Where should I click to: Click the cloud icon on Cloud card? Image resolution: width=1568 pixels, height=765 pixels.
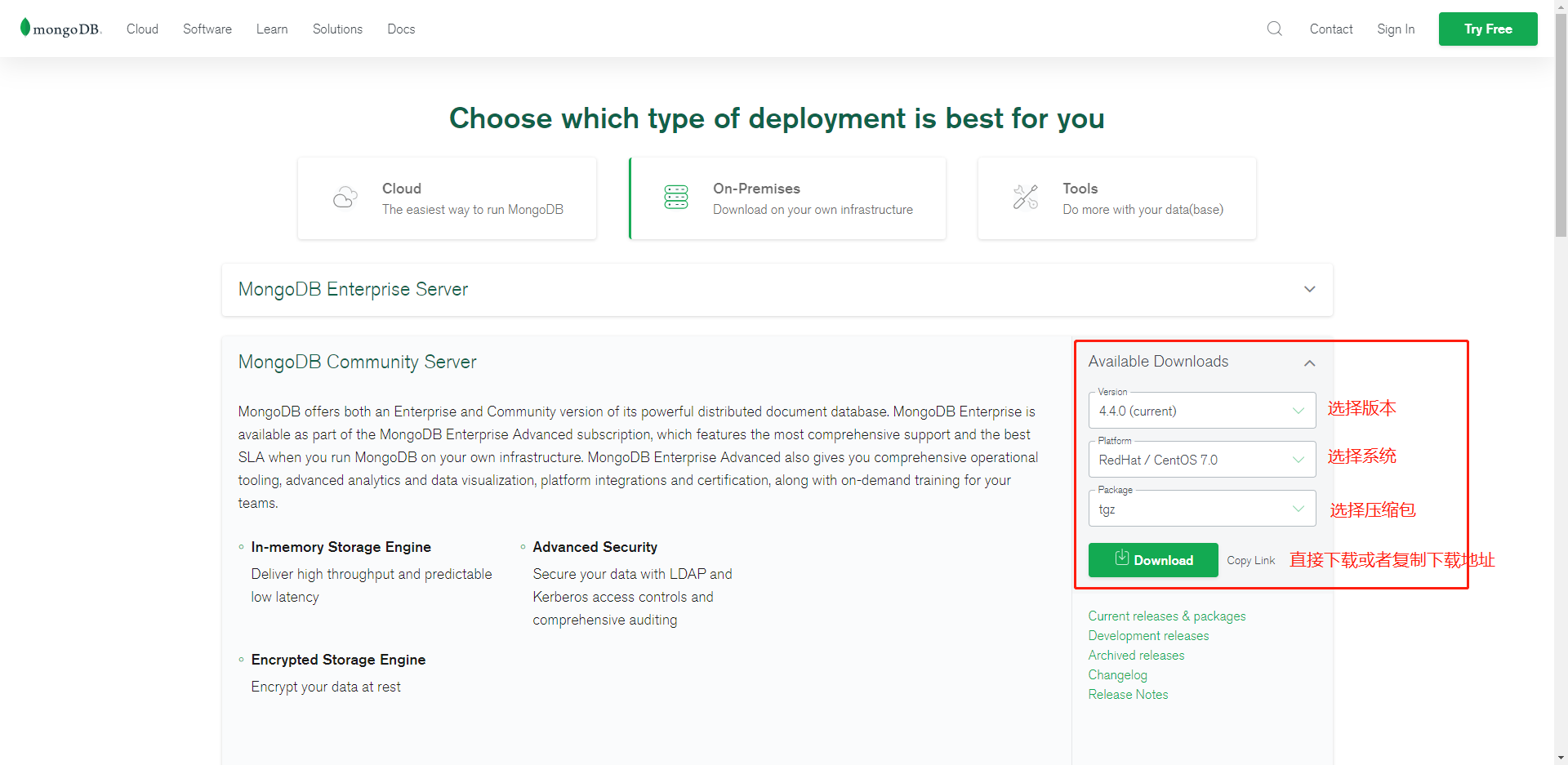click(x=345, y=198)
